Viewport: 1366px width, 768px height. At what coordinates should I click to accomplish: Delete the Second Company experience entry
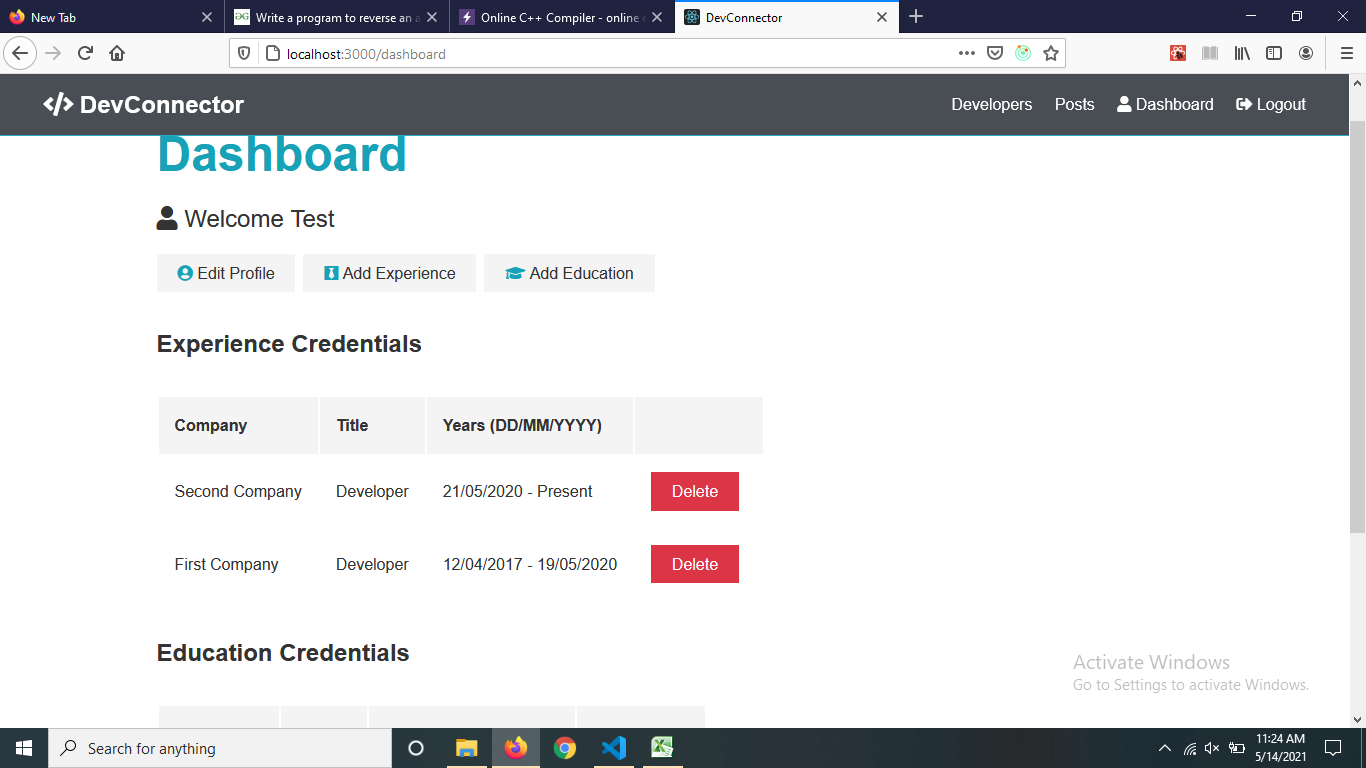tap(694, 491)
